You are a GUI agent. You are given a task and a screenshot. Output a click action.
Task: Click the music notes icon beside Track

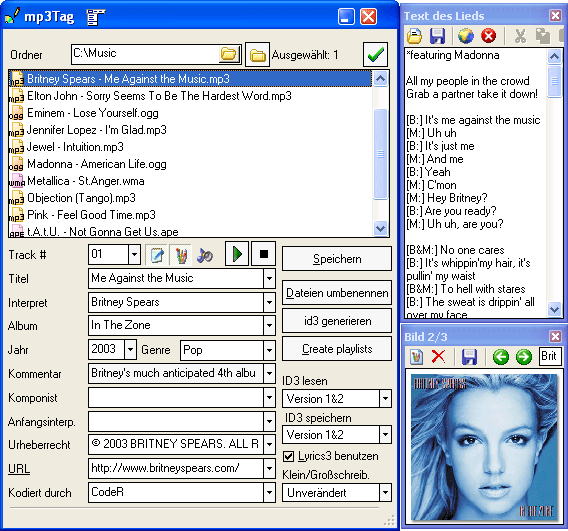205,255
